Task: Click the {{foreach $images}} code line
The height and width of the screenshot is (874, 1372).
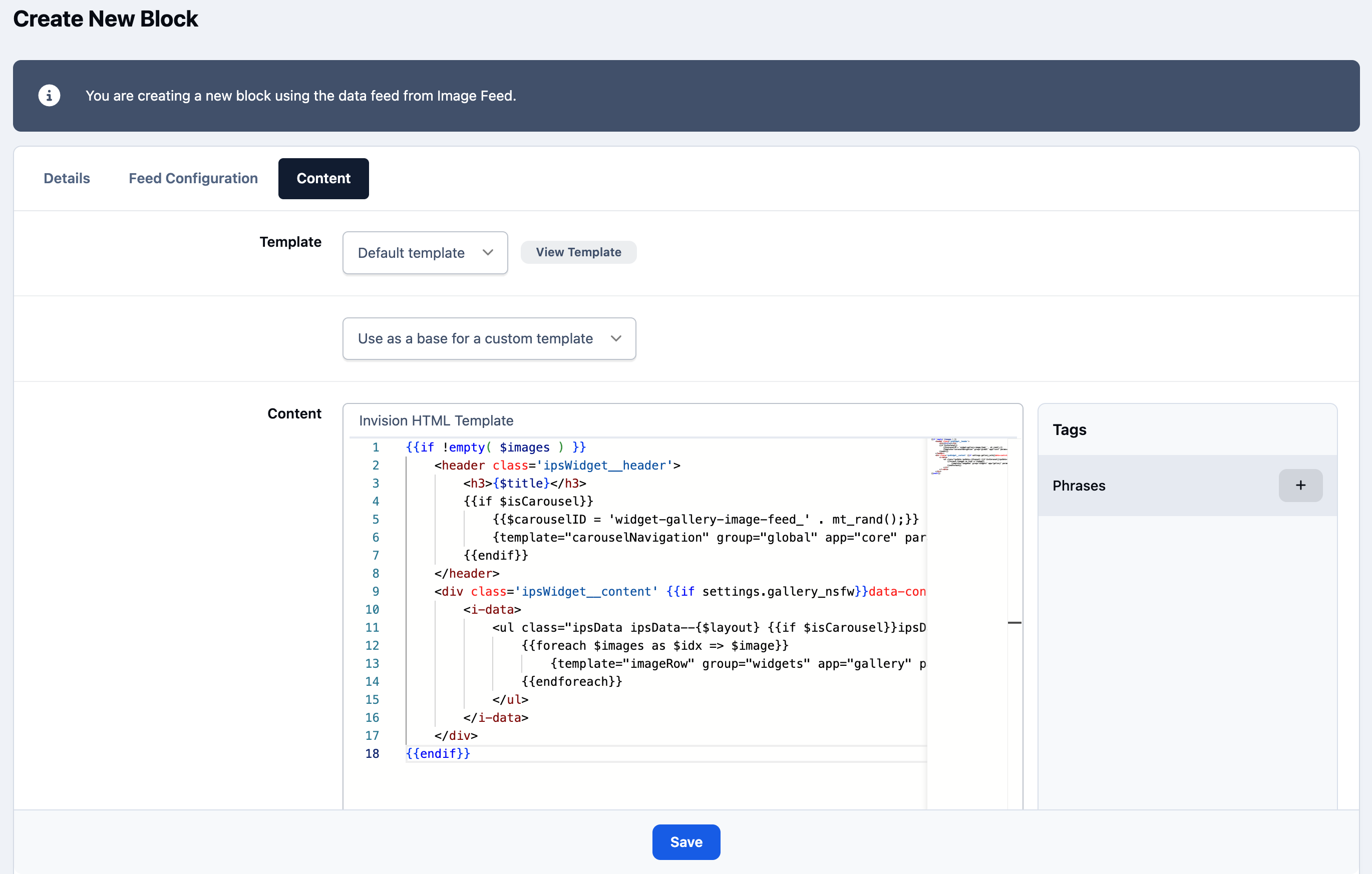Action: (654, 646)
